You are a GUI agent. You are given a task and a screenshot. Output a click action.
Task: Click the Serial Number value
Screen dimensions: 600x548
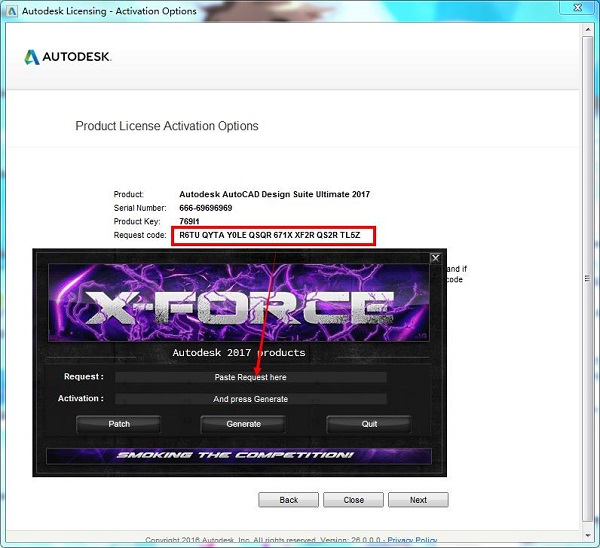(x=206, y=208)
